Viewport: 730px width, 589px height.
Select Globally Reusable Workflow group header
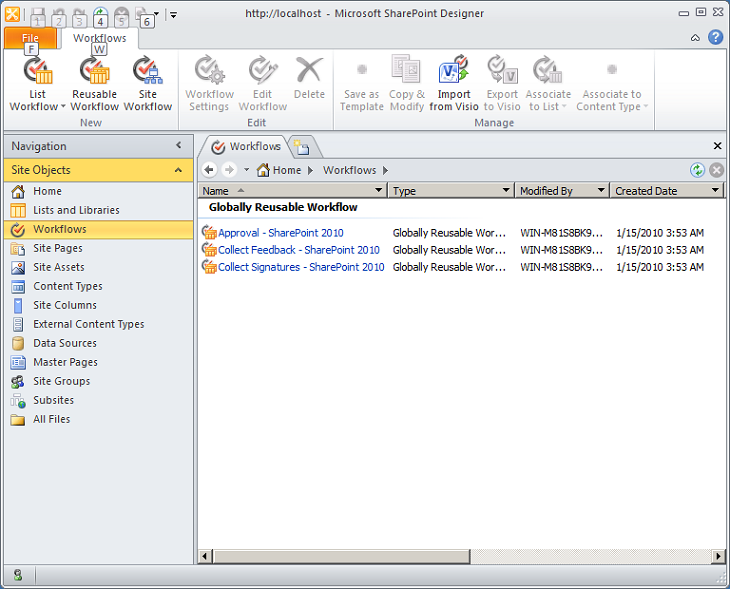(283, 207)
